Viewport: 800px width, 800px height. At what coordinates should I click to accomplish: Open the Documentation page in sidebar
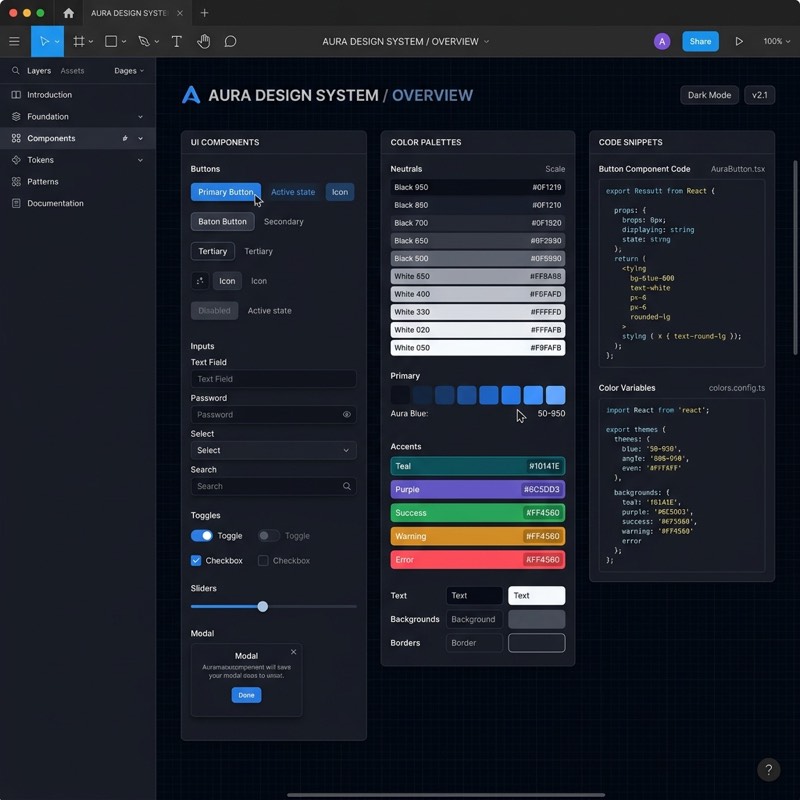55,203
